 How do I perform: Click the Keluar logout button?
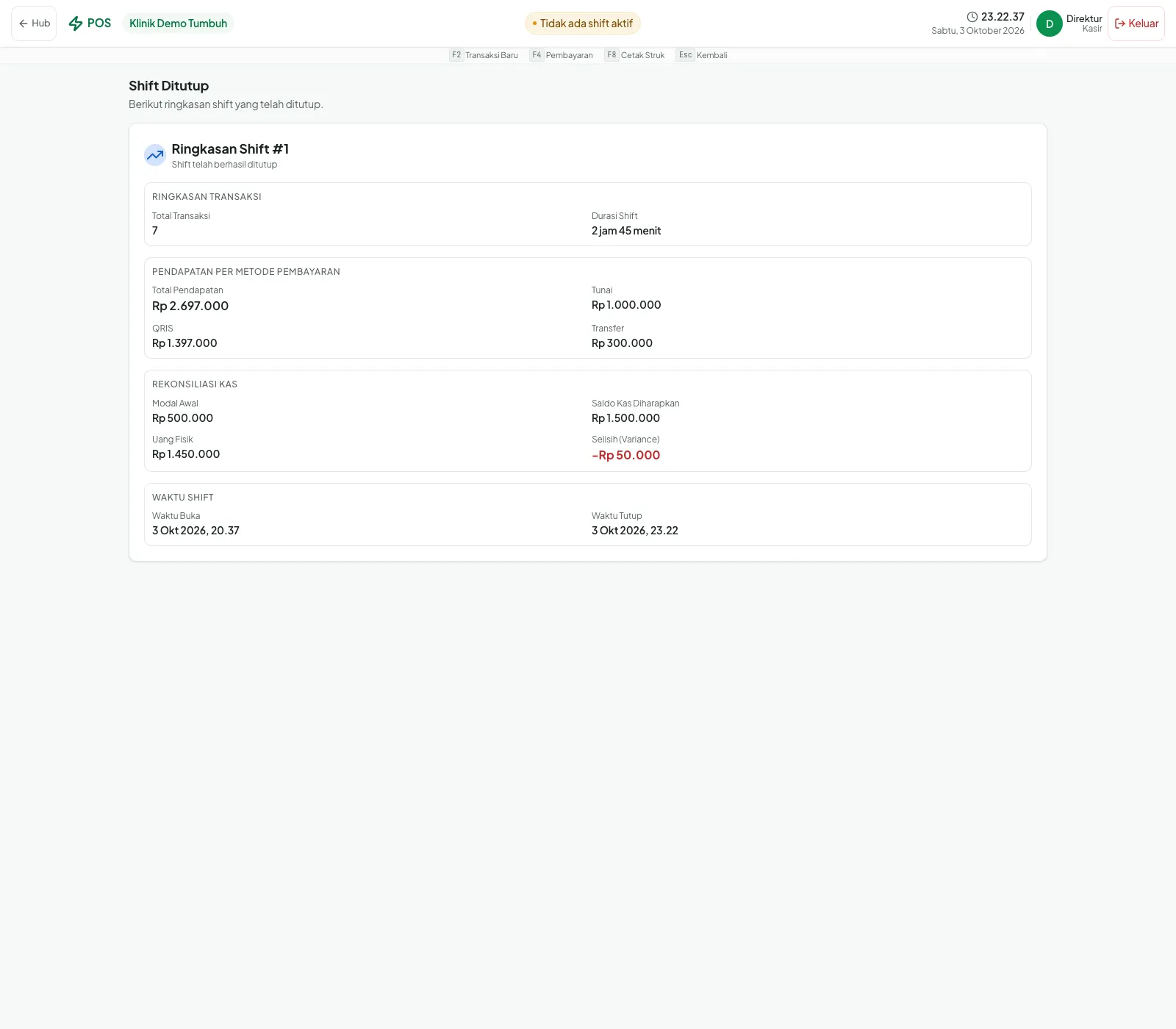(x=1136, y=24)
